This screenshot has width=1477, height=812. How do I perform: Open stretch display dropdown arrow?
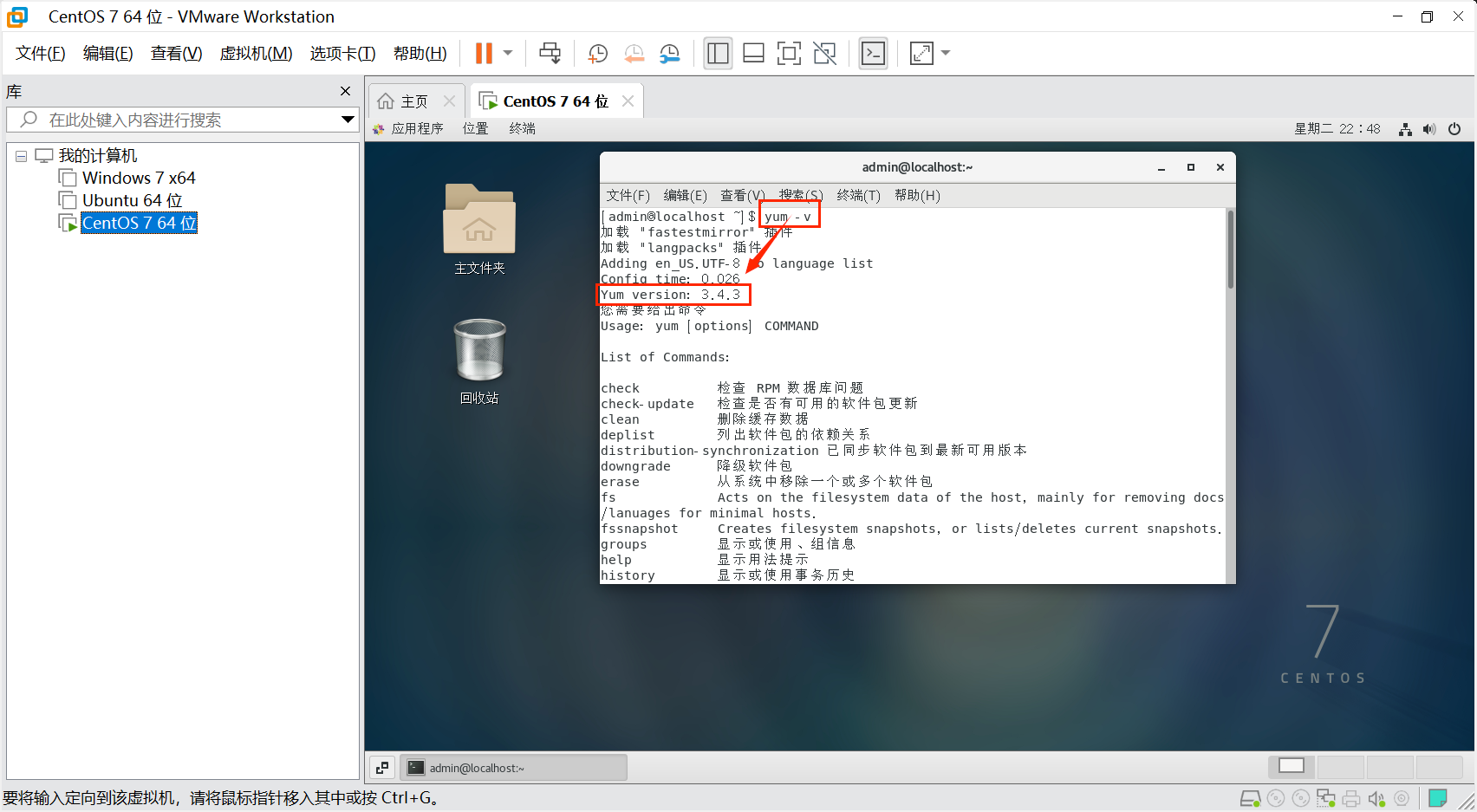pyautogui.click(x=946, y=54)
